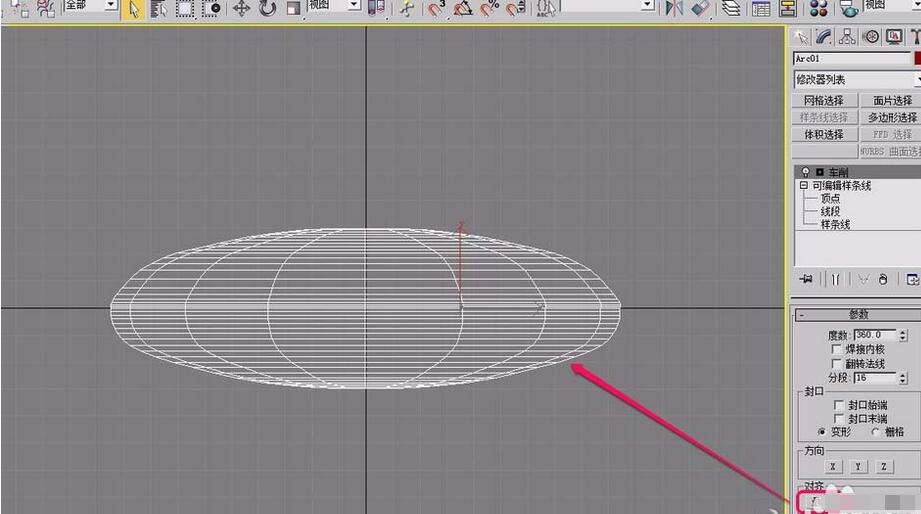The image size is (921, 514).
Task: Activate the Select and Scale tool
Action: tap(293, 9)
